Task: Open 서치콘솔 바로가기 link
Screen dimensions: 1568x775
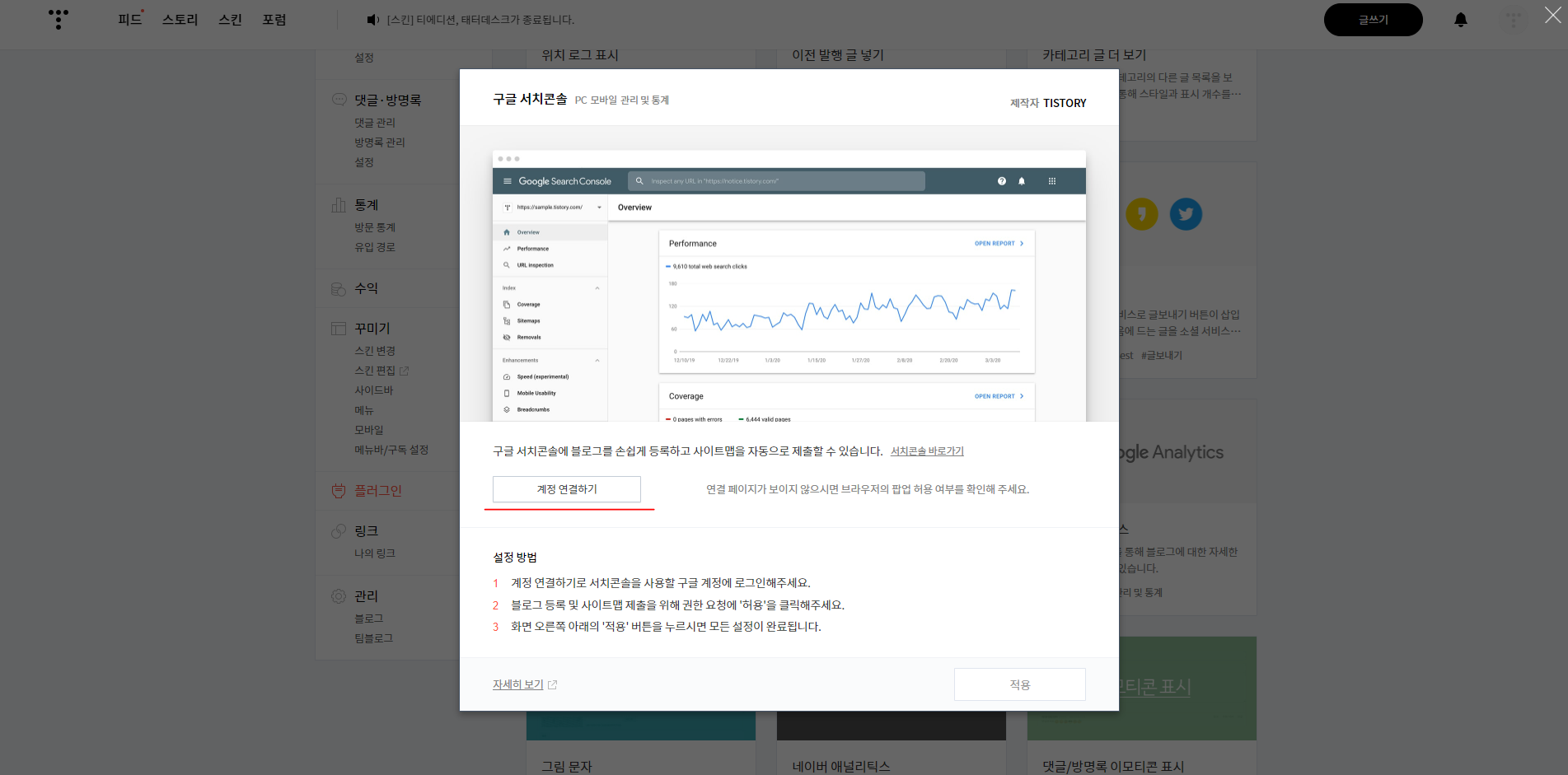Action: 927,451
